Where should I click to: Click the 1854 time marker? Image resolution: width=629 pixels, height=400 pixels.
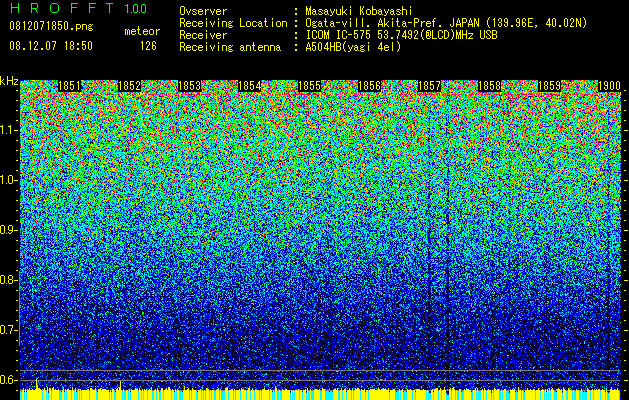(x=250, y=86)
